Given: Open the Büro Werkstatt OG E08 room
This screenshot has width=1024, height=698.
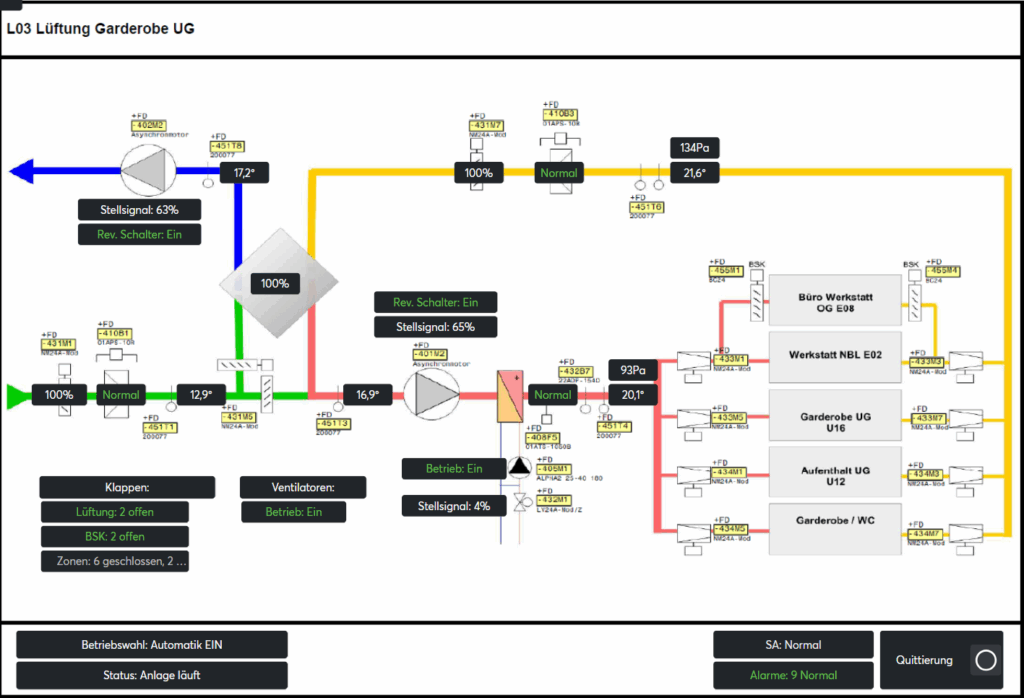Looking at the screenshot, I should pos(834,302).
